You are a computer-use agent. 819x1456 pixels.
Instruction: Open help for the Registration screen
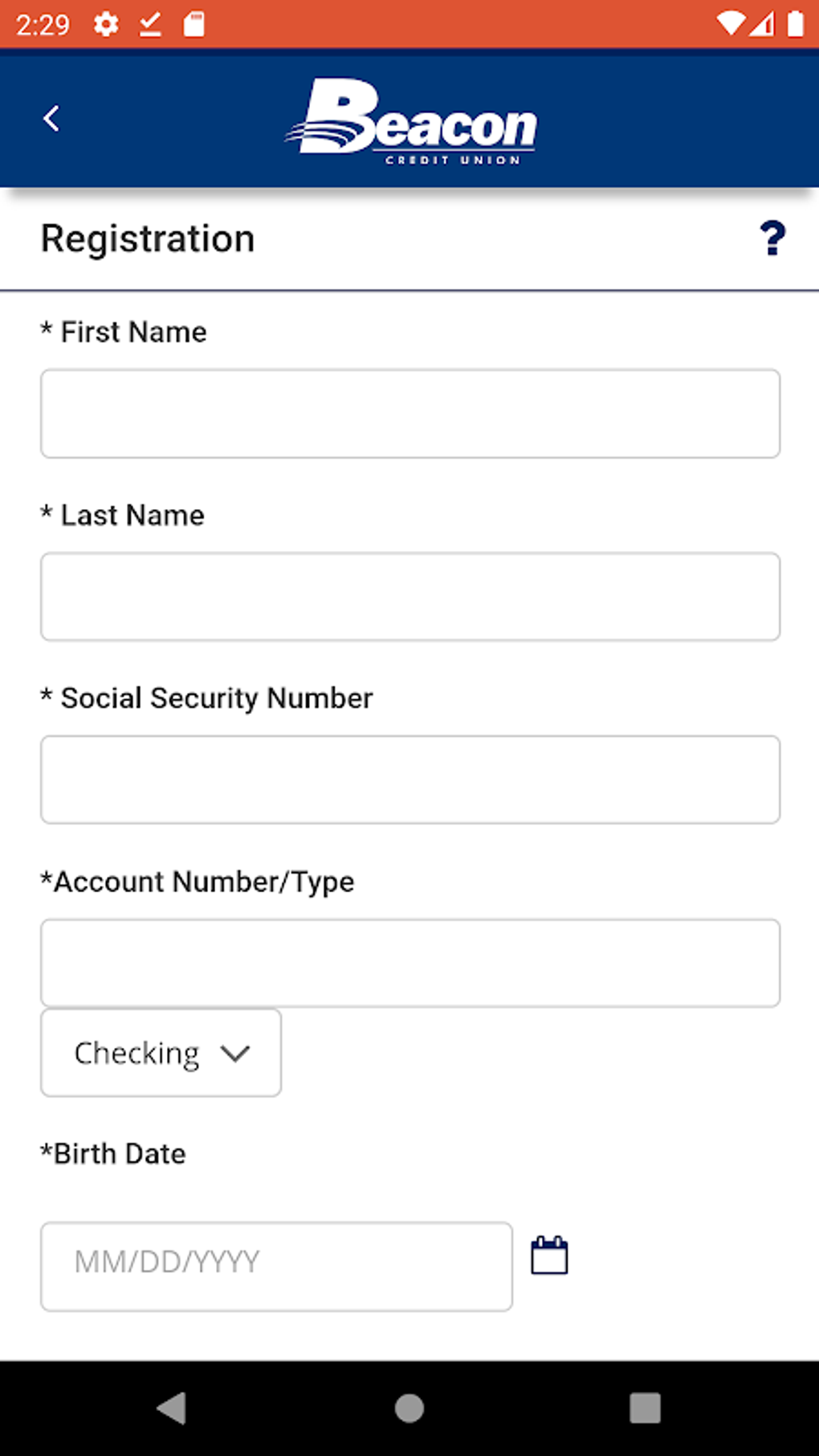click(772, 238)
